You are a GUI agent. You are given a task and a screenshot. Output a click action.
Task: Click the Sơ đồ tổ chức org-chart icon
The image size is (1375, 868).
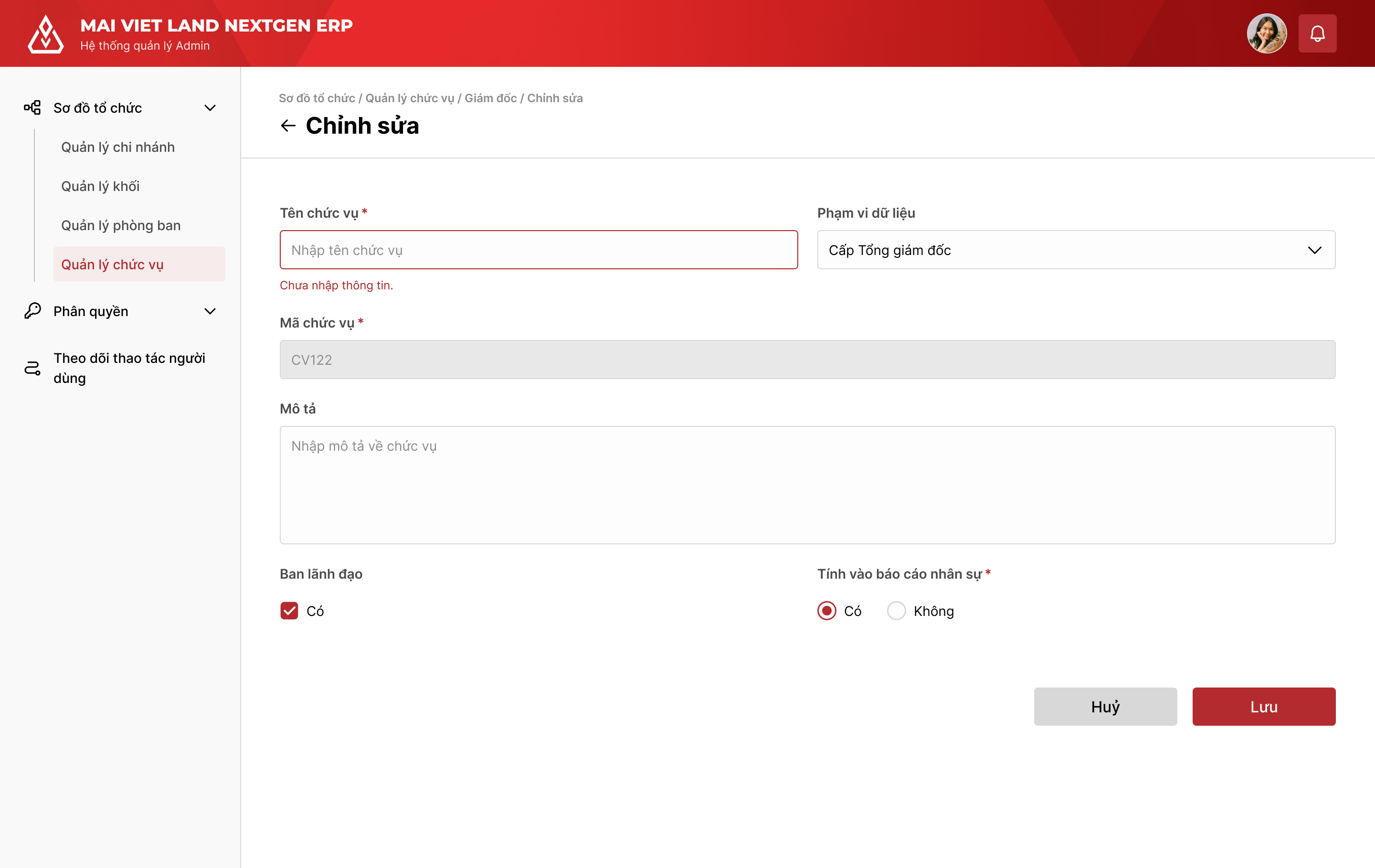(32, 107)
